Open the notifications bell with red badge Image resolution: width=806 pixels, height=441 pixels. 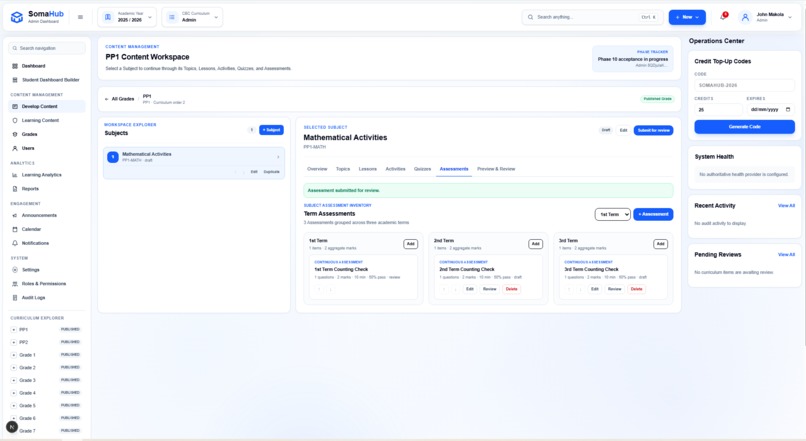pyautogui.click(x=723, y=17)
